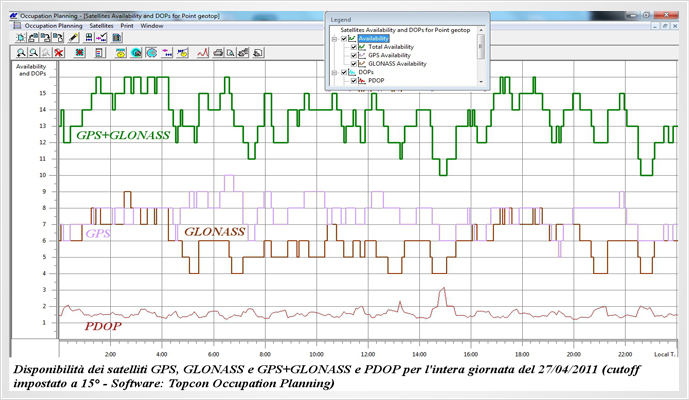Open the Window menu

152,26
